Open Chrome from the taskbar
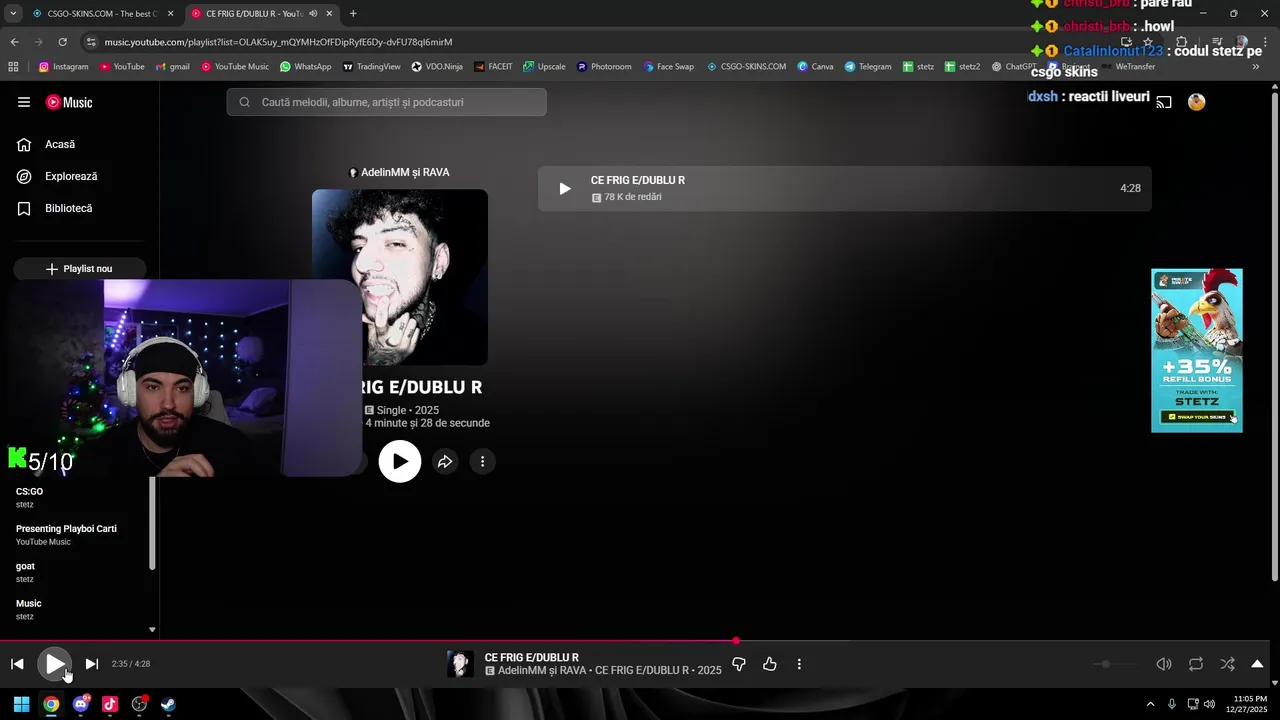 [x=51, y=704]
